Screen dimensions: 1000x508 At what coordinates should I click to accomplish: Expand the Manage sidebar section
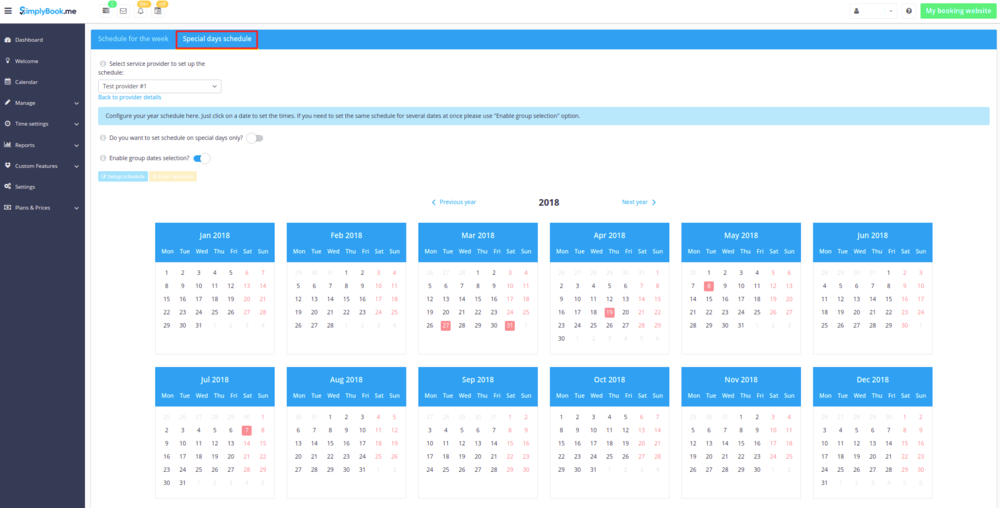(40, 103)
